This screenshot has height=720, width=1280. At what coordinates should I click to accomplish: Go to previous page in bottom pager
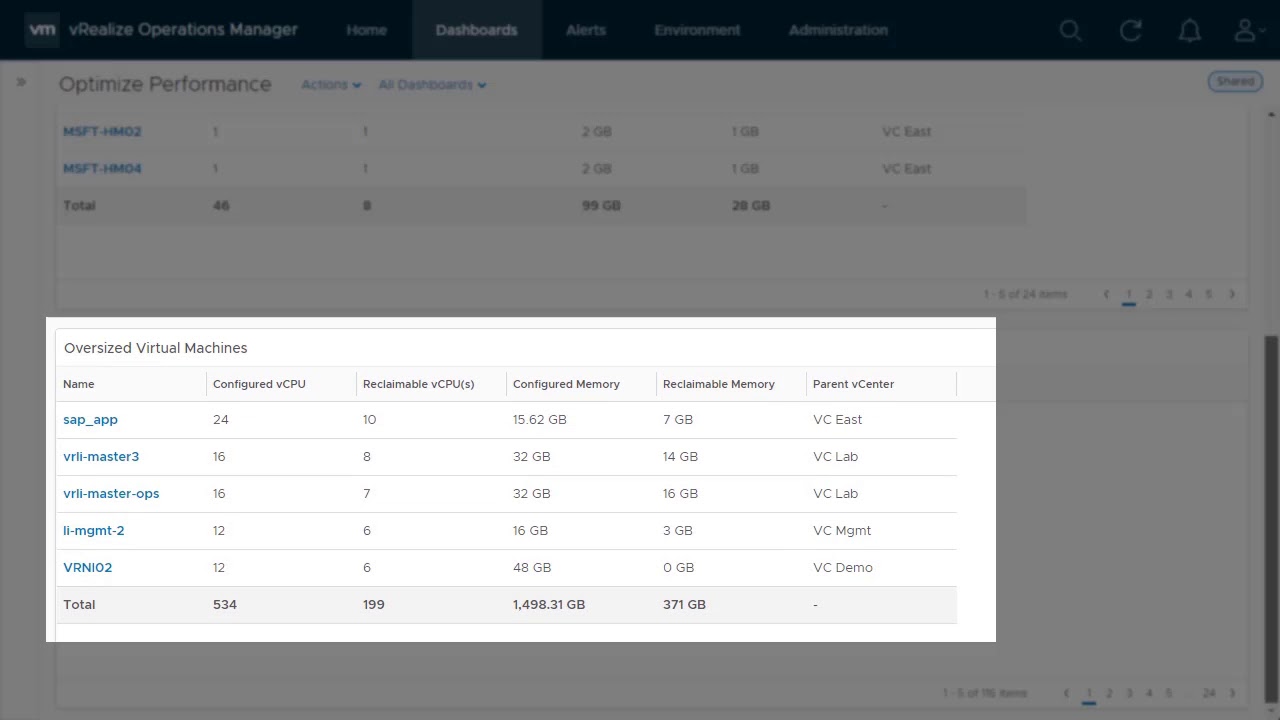click(x=1067, y=693)
